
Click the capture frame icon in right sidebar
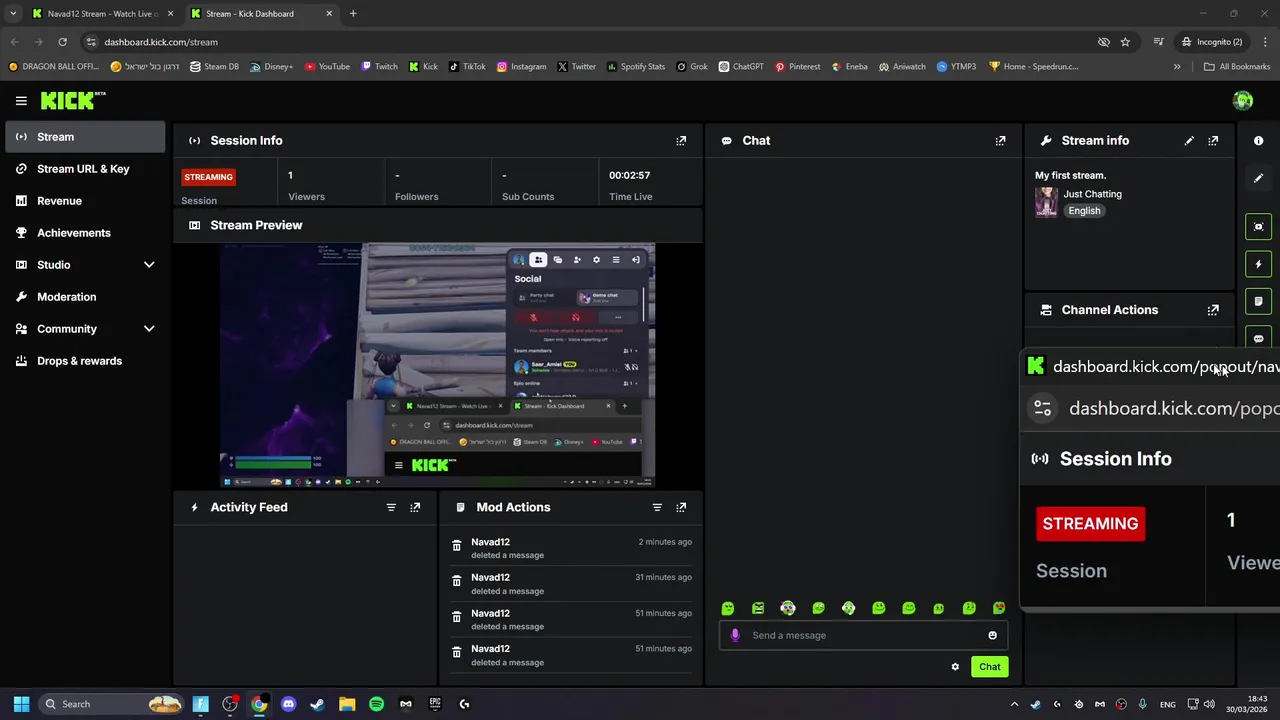pos(1258,227)
